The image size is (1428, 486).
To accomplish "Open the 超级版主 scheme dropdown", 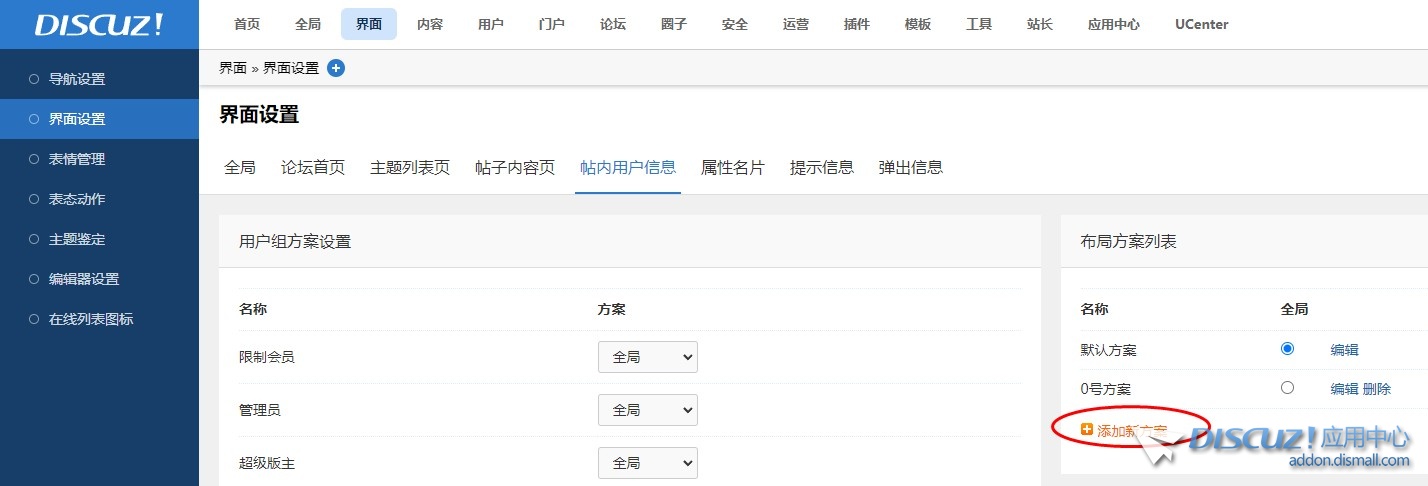I will click(647, 463).
